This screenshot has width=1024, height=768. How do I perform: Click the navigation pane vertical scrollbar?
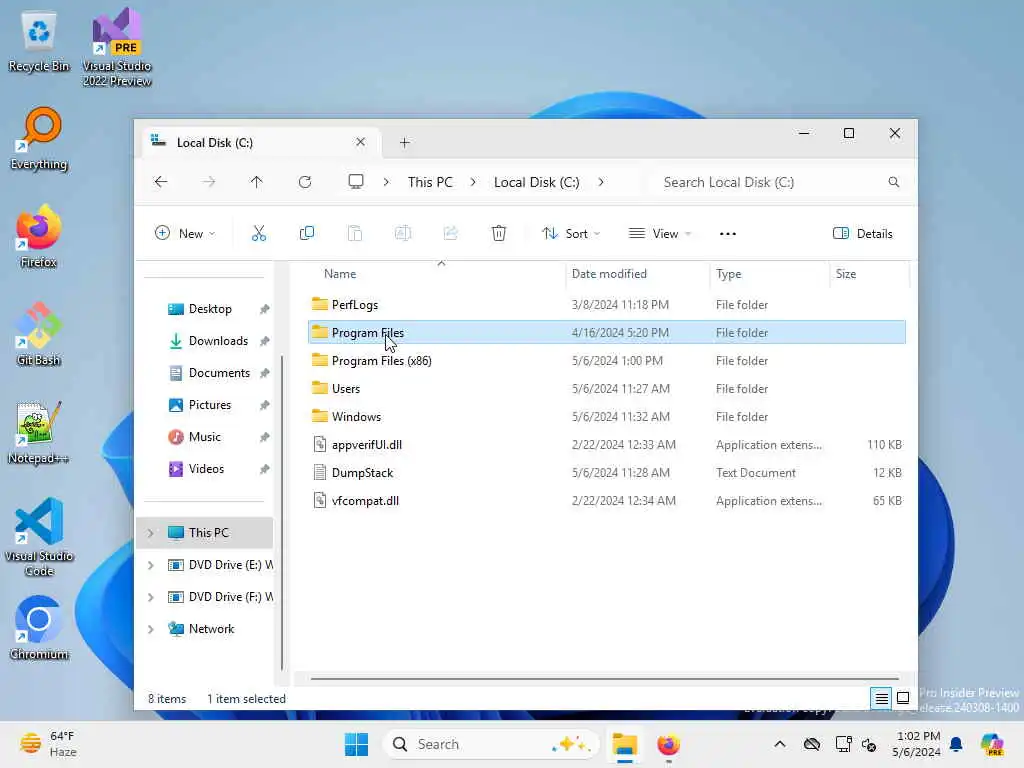[282, 513]
